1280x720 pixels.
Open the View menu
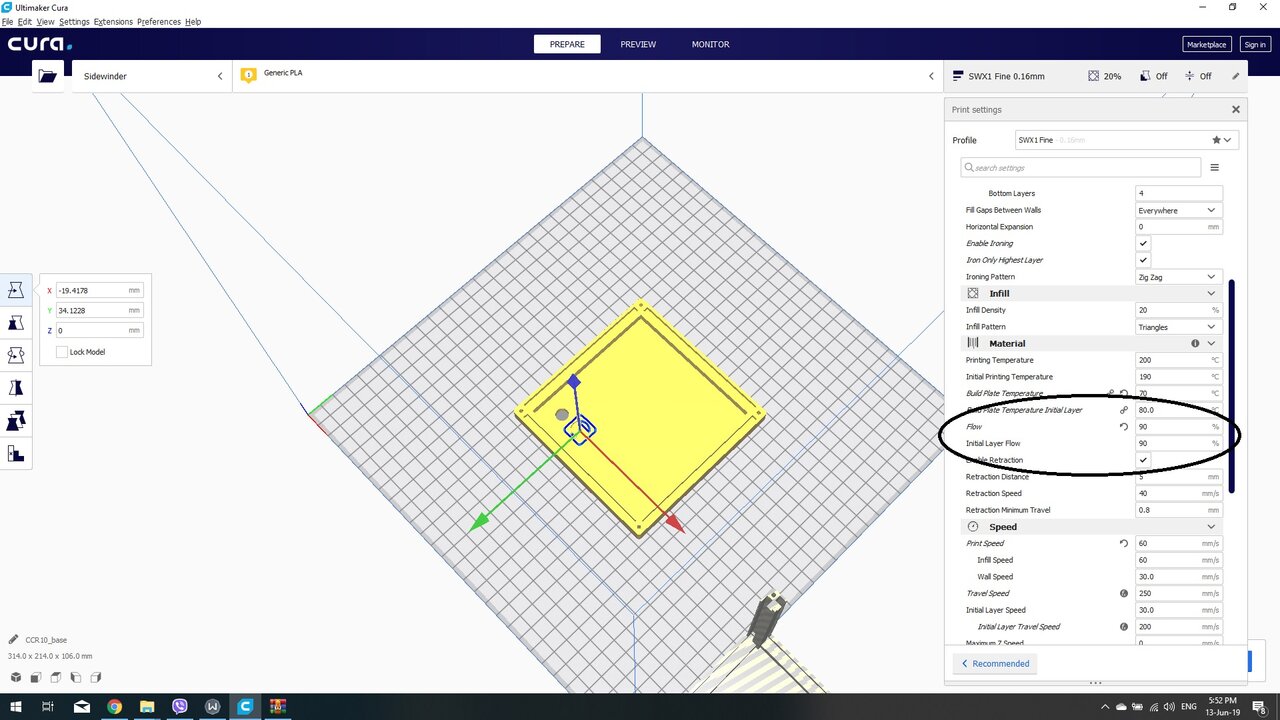click(x=45, y=21)
